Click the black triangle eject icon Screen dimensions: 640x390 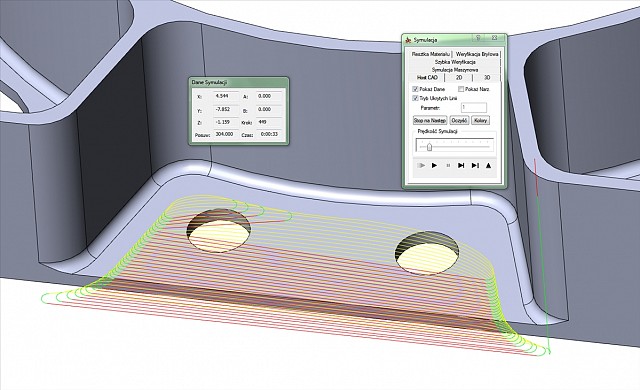coord(488,166)
